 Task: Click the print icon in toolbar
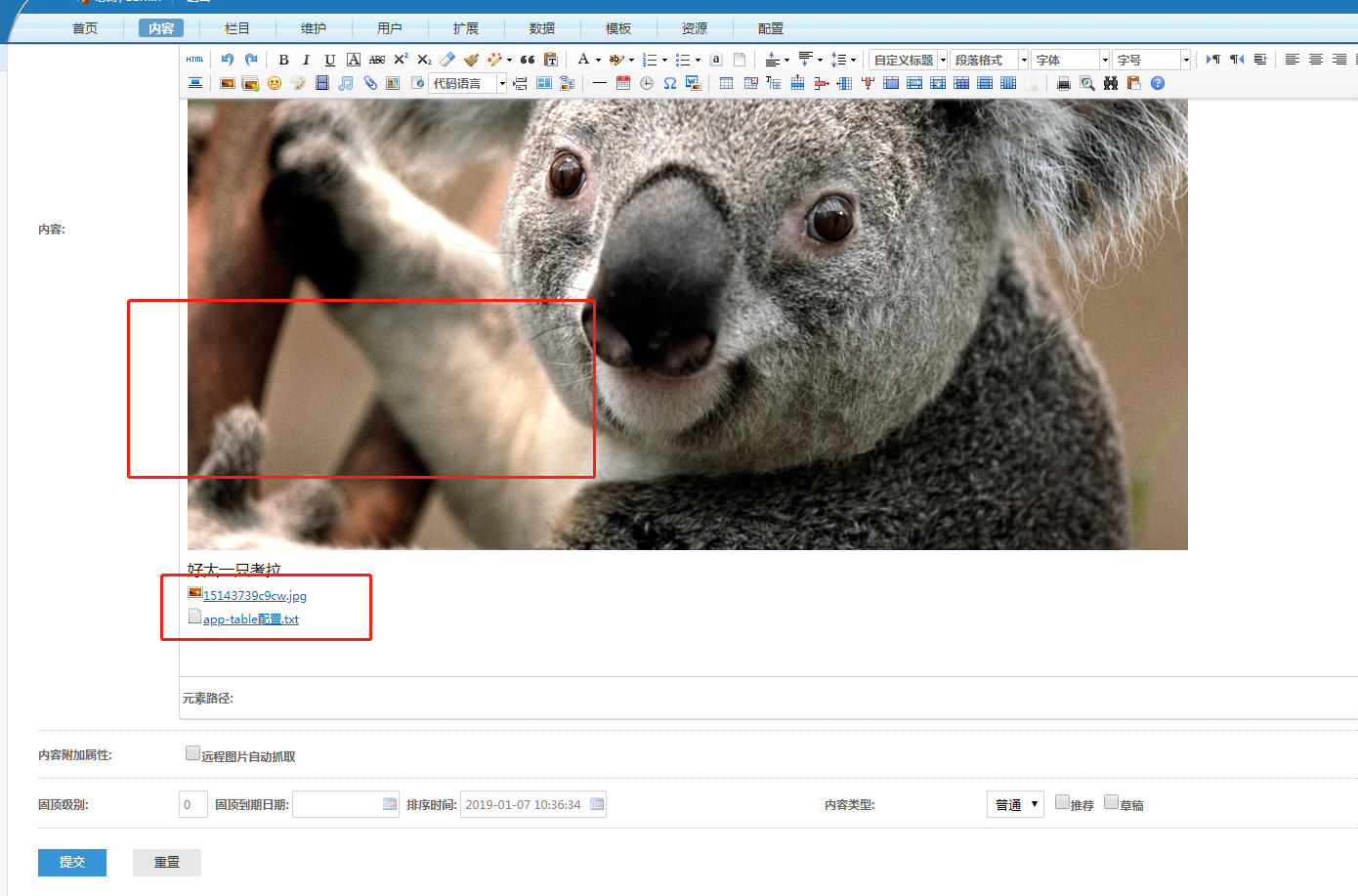pos(1064,83)
